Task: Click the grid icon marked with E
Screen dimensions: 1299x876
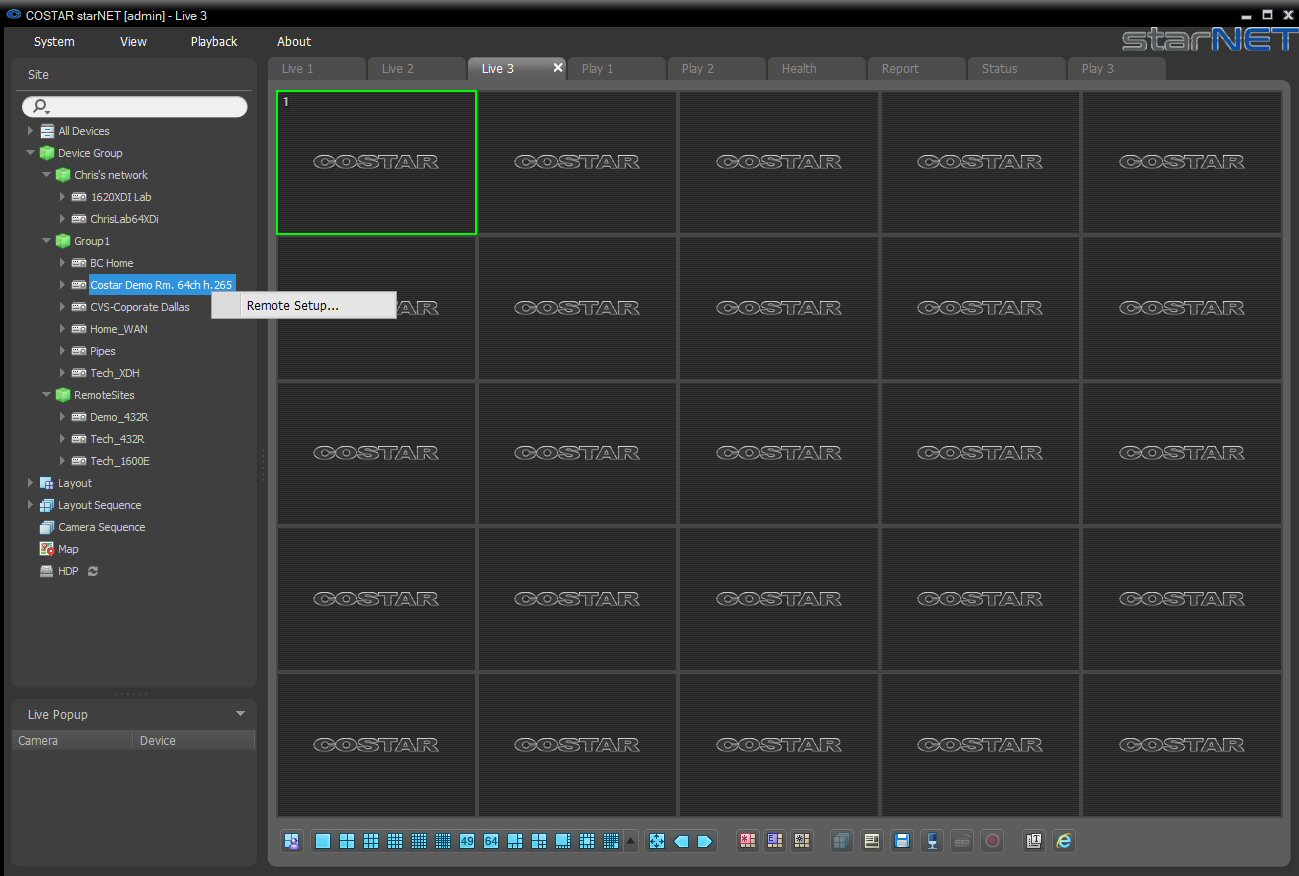Action: [x=774, y=841]
